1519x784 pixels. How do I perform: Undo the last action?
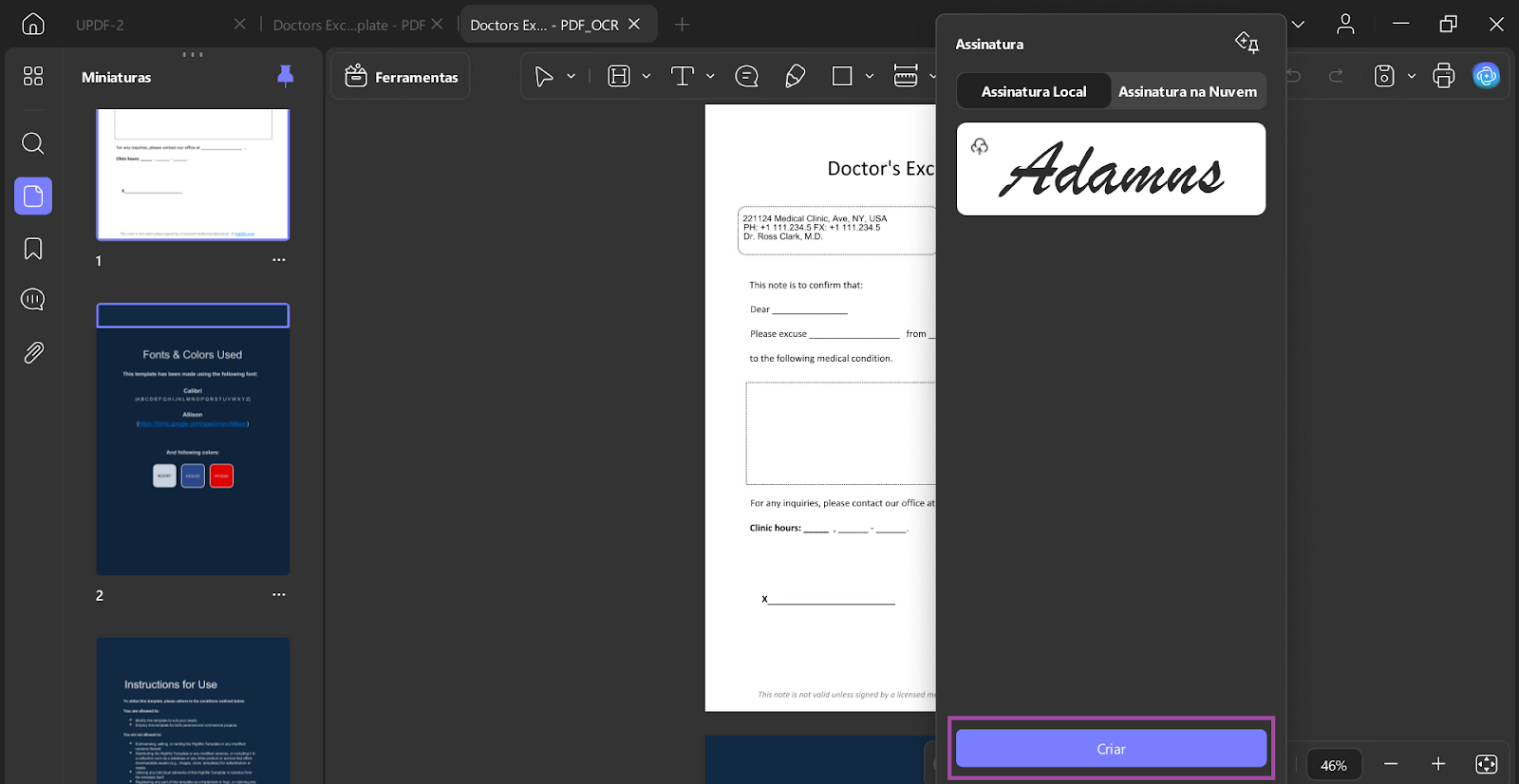[1293, 76]
